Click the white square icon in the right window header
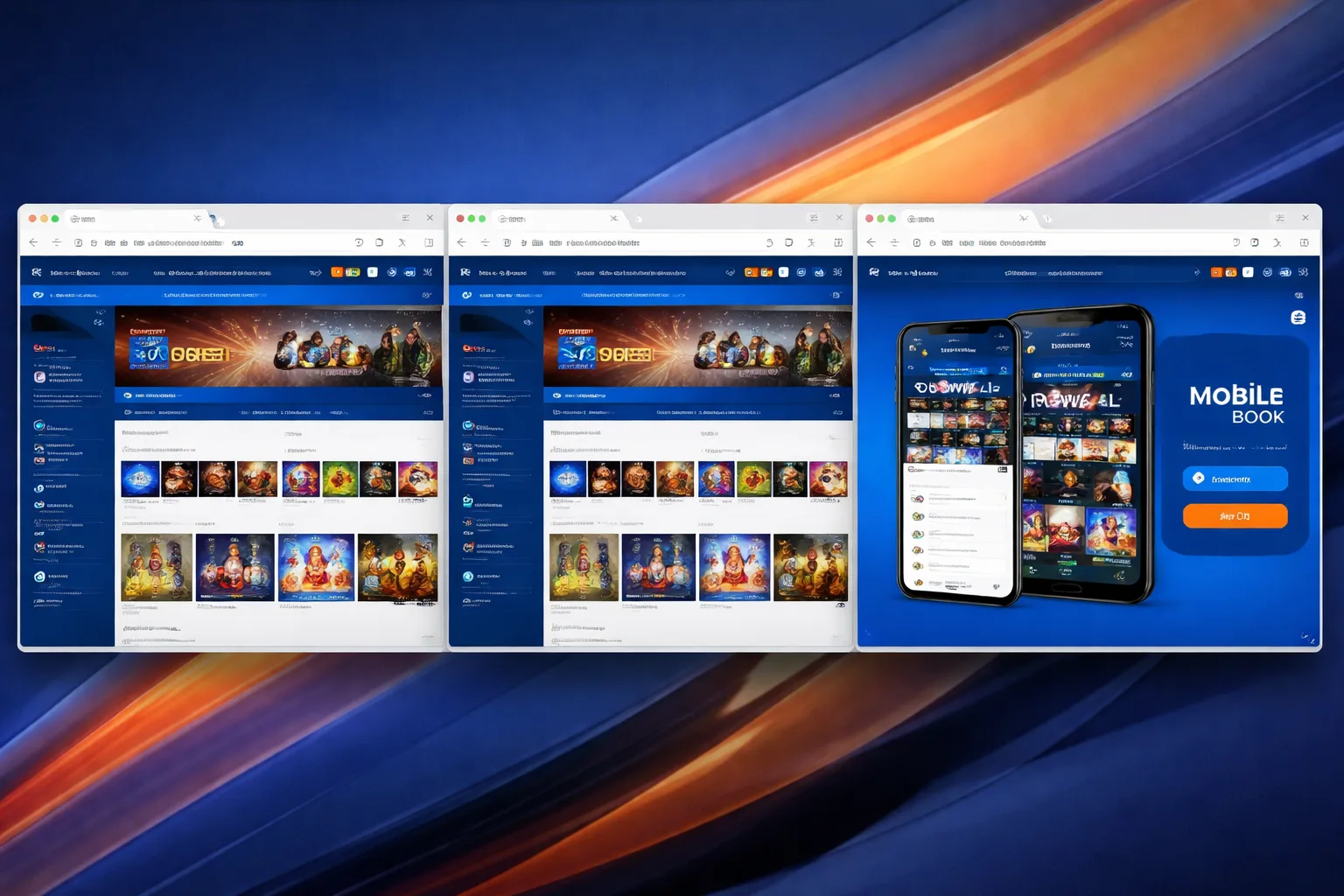 [x=1248, y=272]
